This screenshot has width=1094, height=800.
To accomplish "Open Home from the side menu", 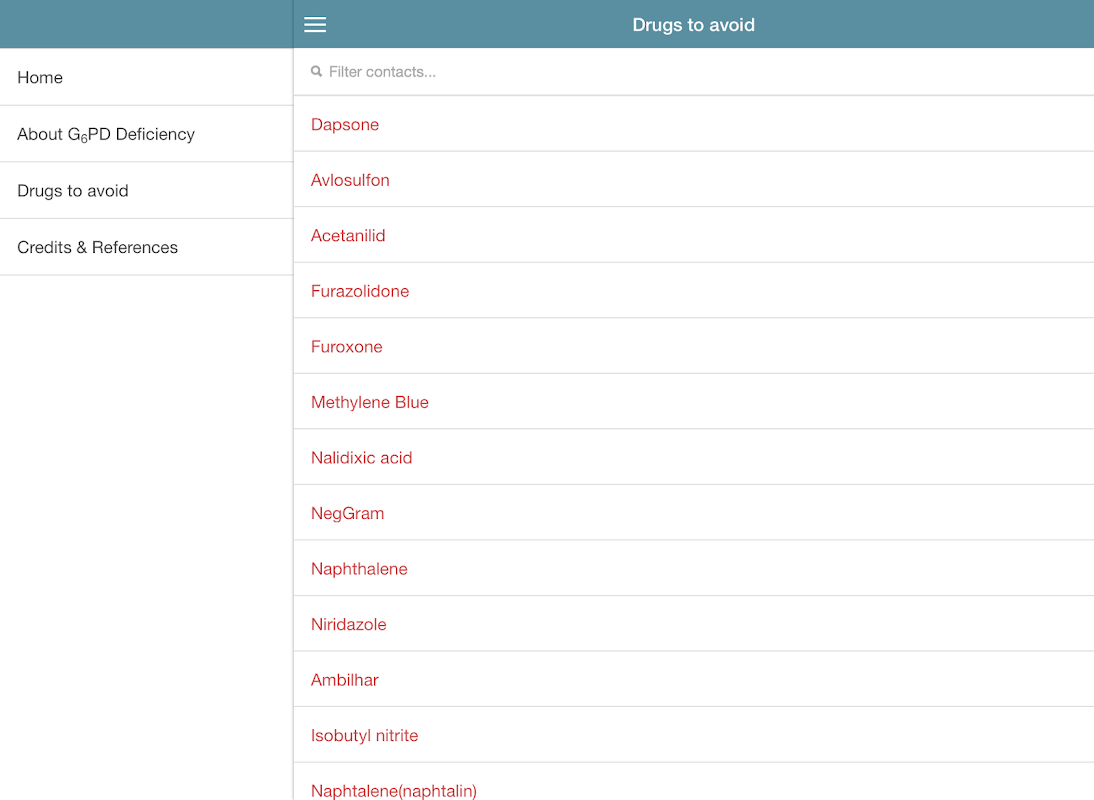I will click(40, 78).
